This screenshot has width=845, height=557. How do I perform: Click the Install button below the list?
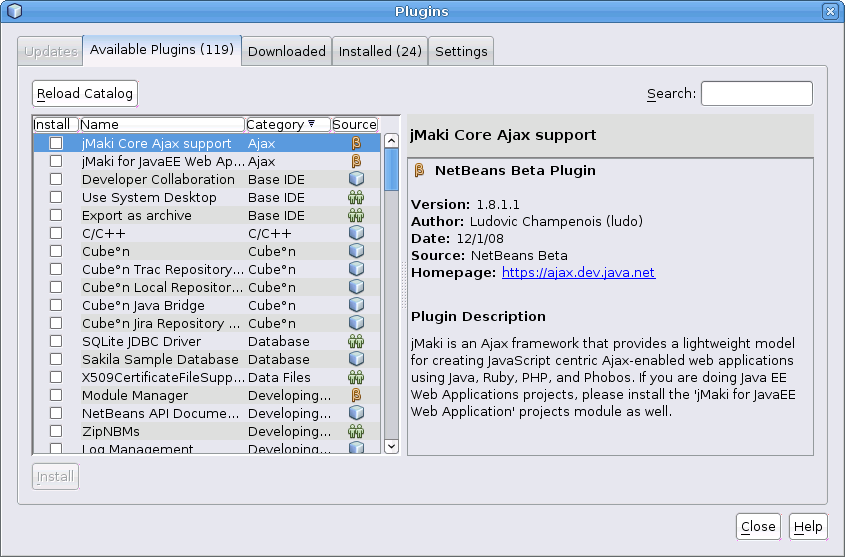click(55, 477)
